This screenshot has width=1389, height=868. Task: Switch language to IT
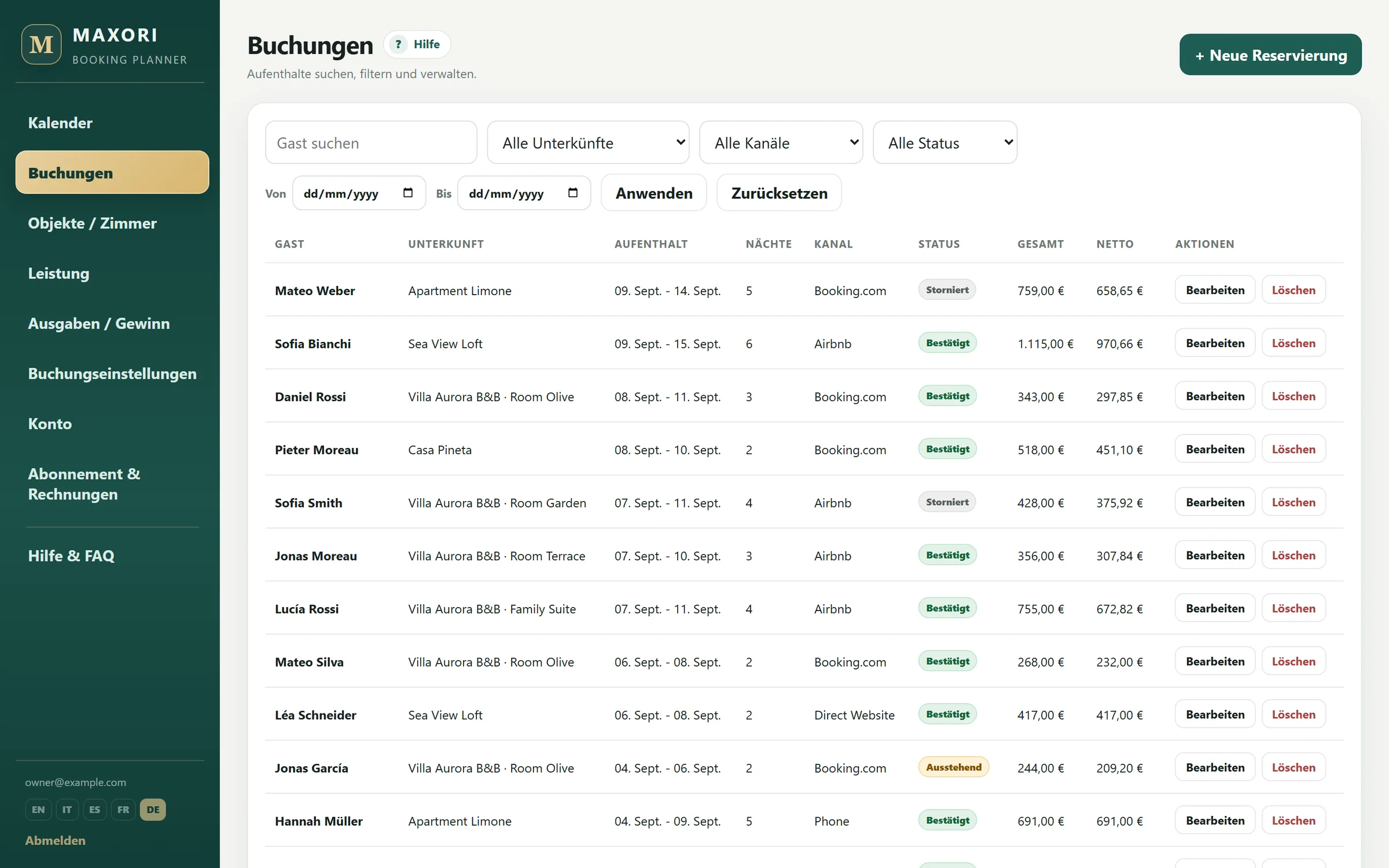(67, 809)
